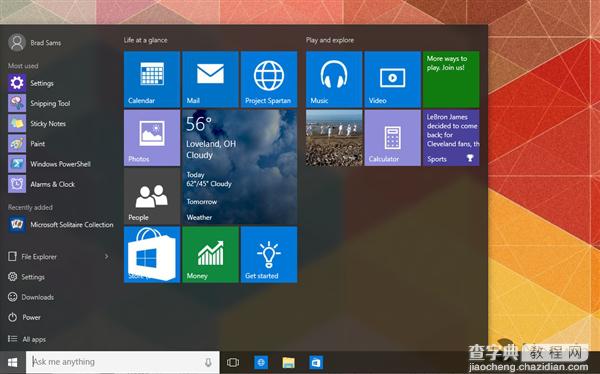The width and height of the screenshot is (600, 374).
Task: Launch the Project Spartan browser tile
Action: point(269,79)
